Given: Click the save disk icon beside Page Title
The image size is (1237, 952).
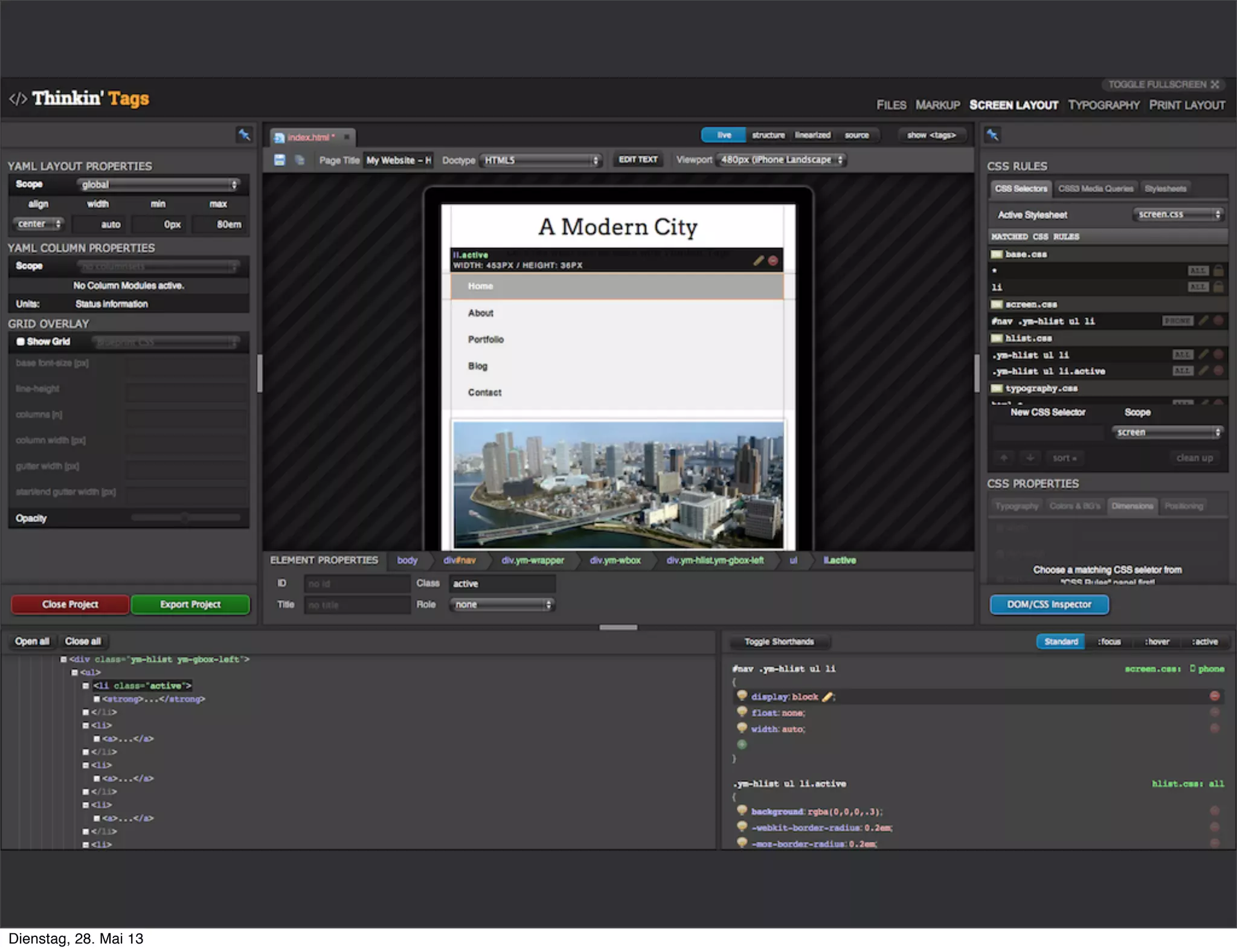Looking at the screenshot, I should [x=280, y=160].
